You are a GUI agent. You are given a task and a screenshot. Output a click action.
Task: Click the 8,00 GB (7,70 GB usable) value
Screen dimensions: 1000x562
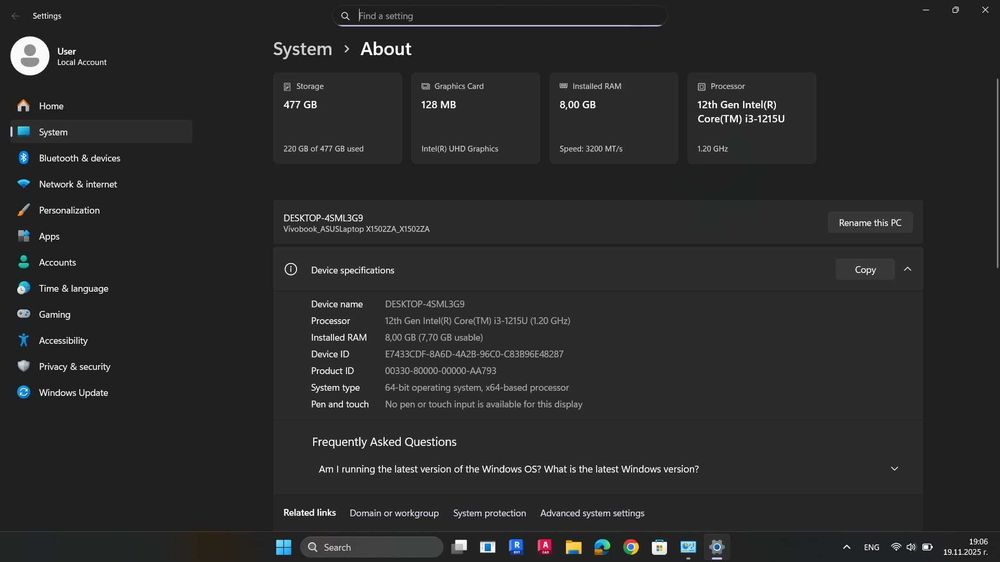tap(434, 337)
